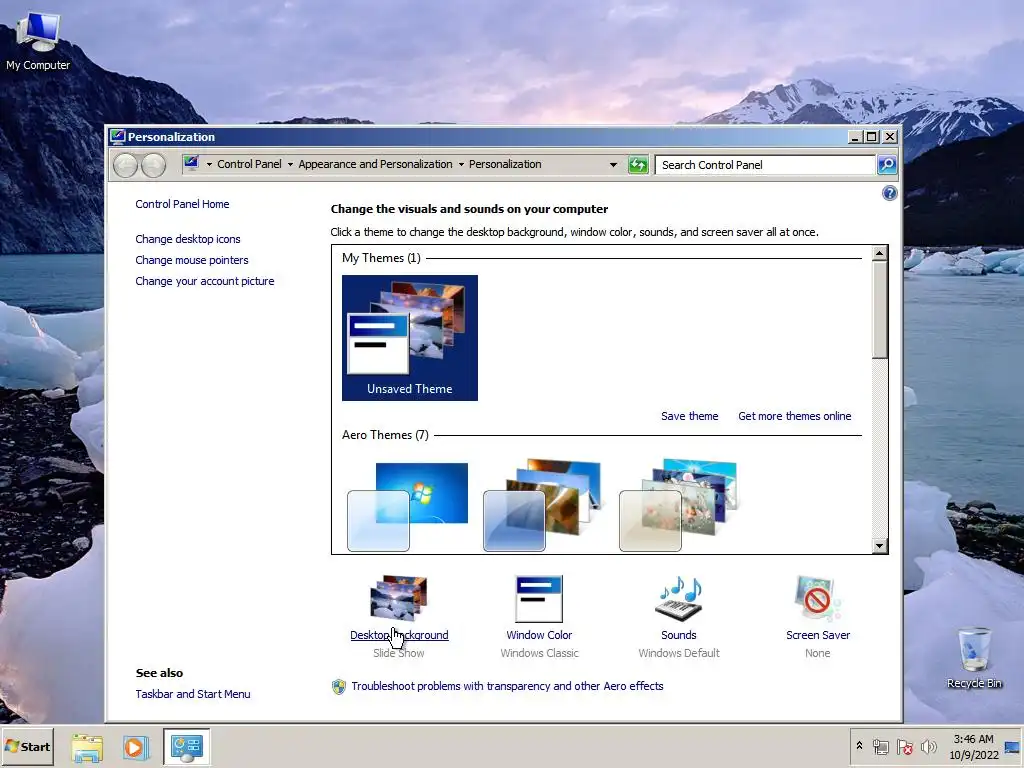Open the Screen Saver icon
The height and width of the screenshot is (768, 1024).
coord(818,598)
